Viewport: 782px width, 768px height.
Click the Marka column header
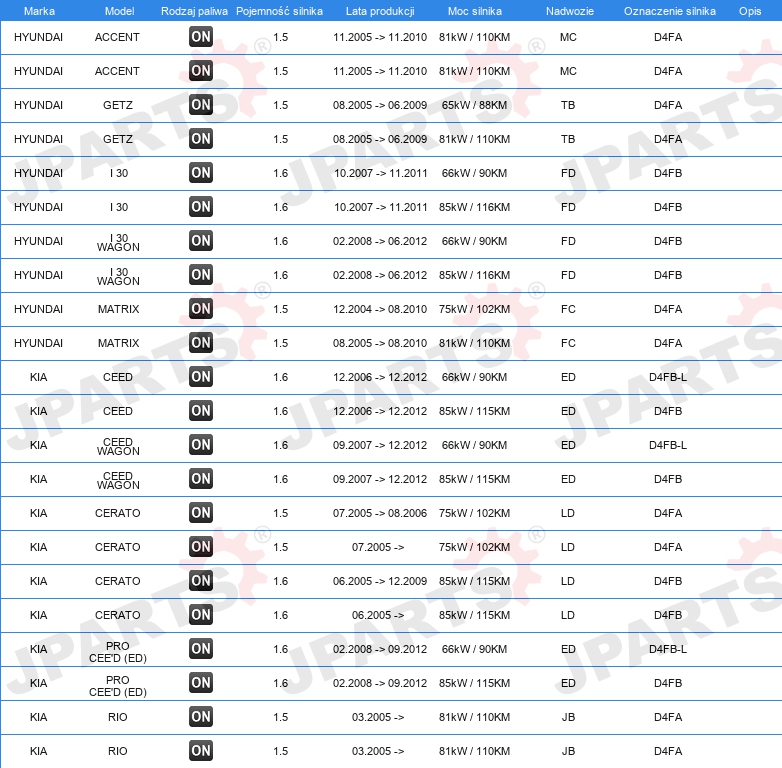point(39,11)
